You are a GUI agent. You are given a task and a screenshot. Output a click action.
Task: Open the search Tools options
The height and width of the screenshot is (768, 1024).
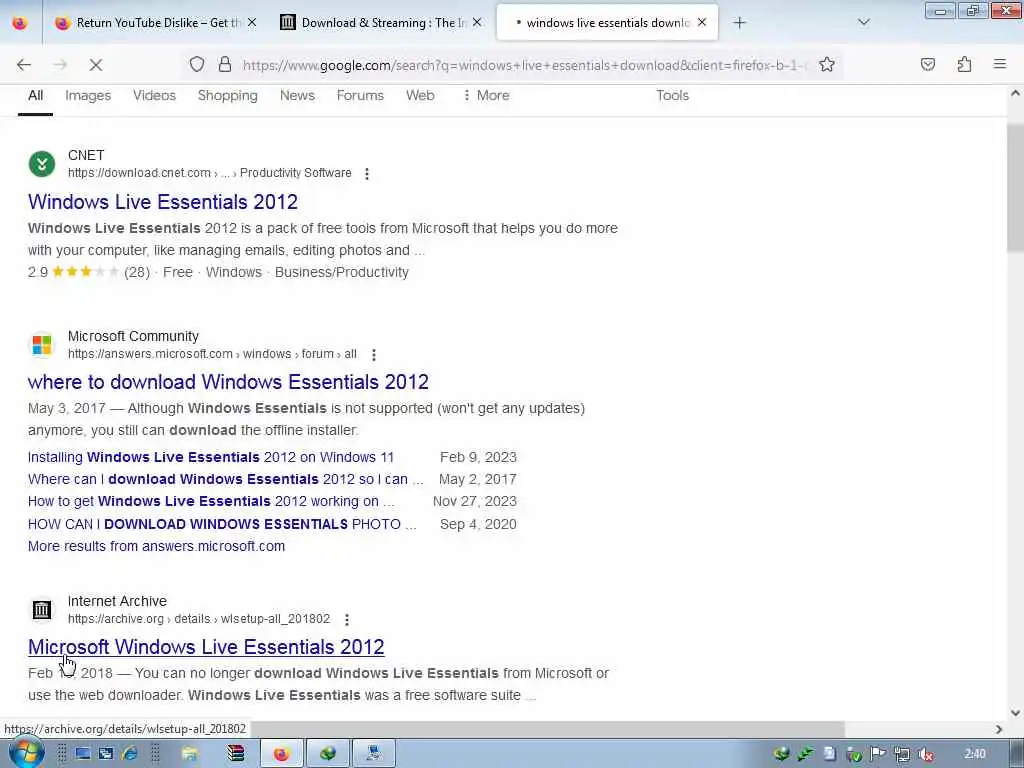coord(672,95)
